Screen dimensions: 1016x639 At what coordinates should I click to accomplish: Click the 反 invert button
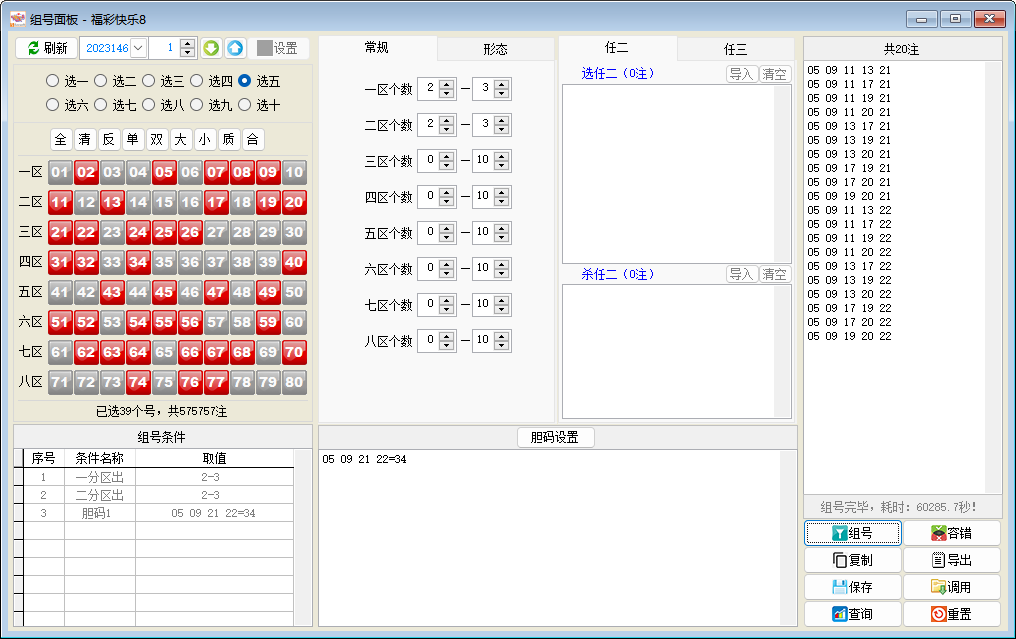pyautogui.click(x=108, y=139)
